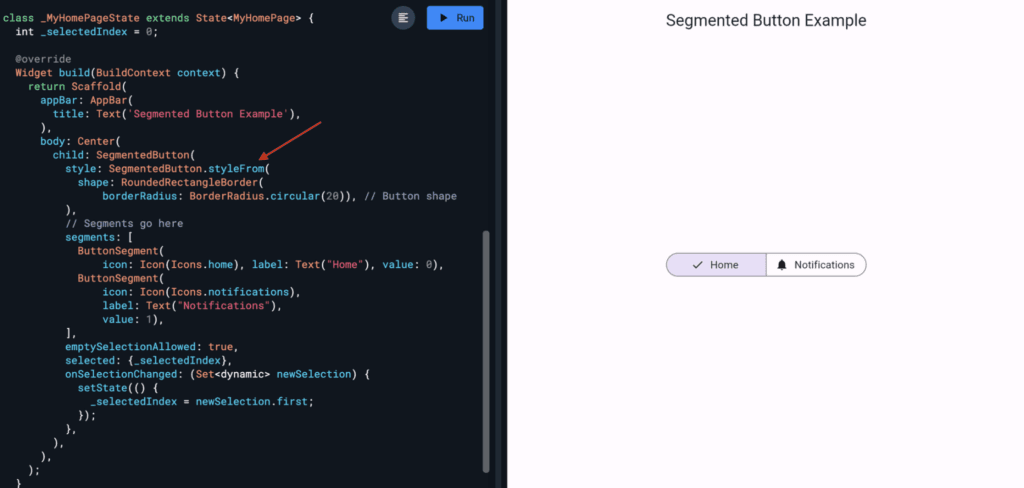The image size is (1024, 488).
Task: Click the checkmark icon in Home segment
Action: (x=697, y=265)
